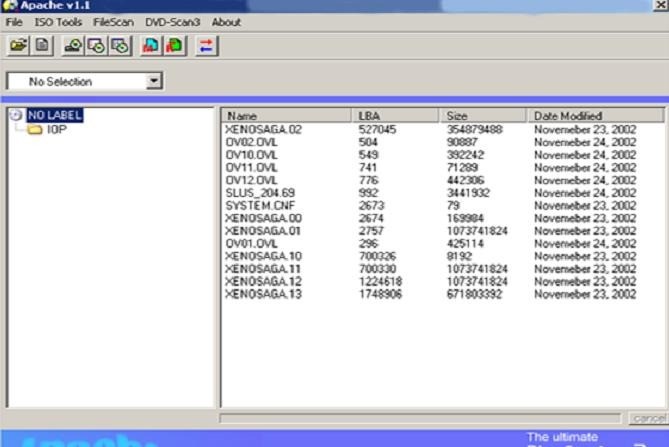Screen dimensions: 669x447
Task: Click the cyan and red file icon
Action: pyautogui.click(x=151, y=46)
